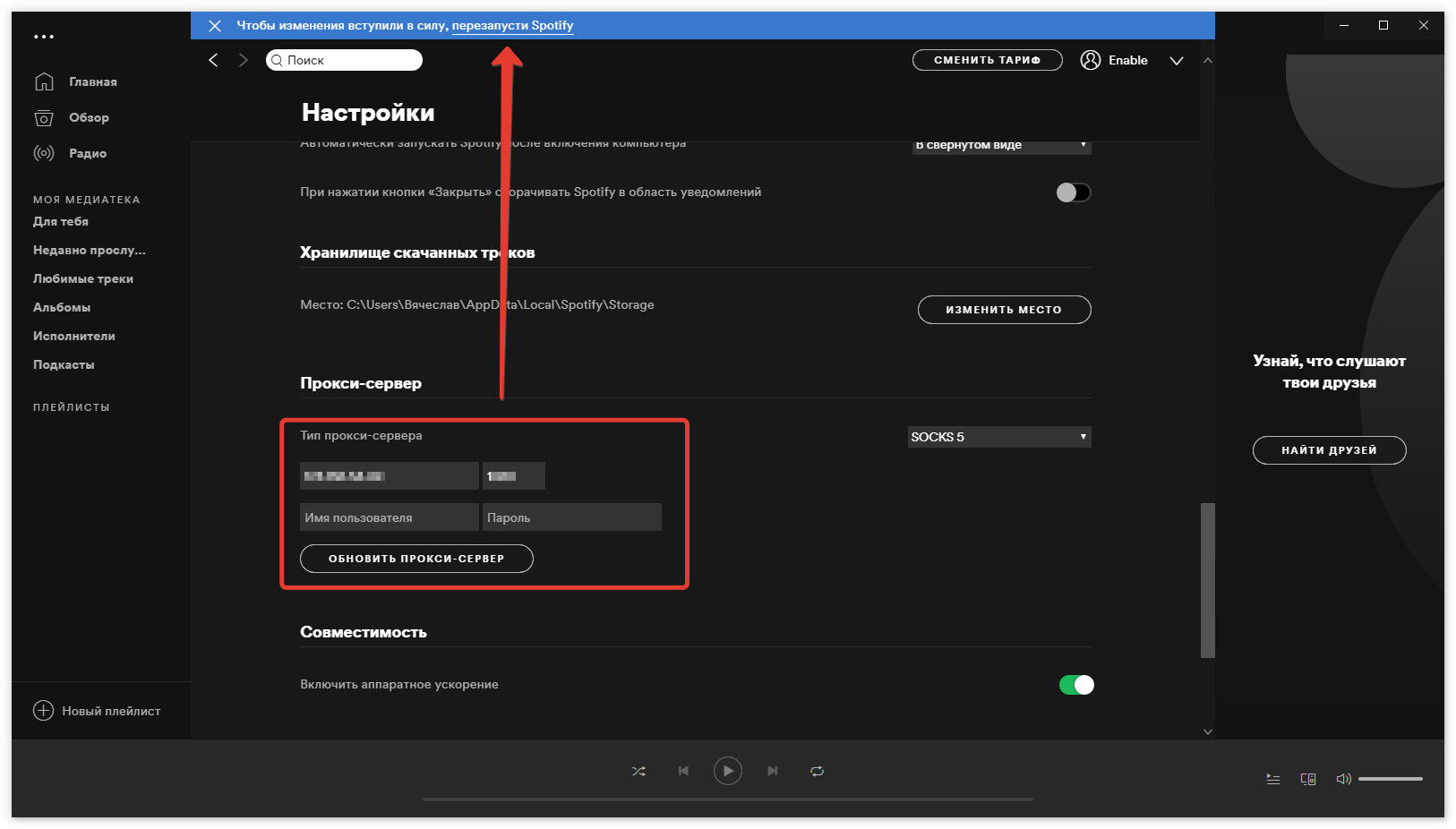Open Главная in the sidebar
Viewport: 1456px width, 829px height.
pyautogui.click(x=93, y=81)
